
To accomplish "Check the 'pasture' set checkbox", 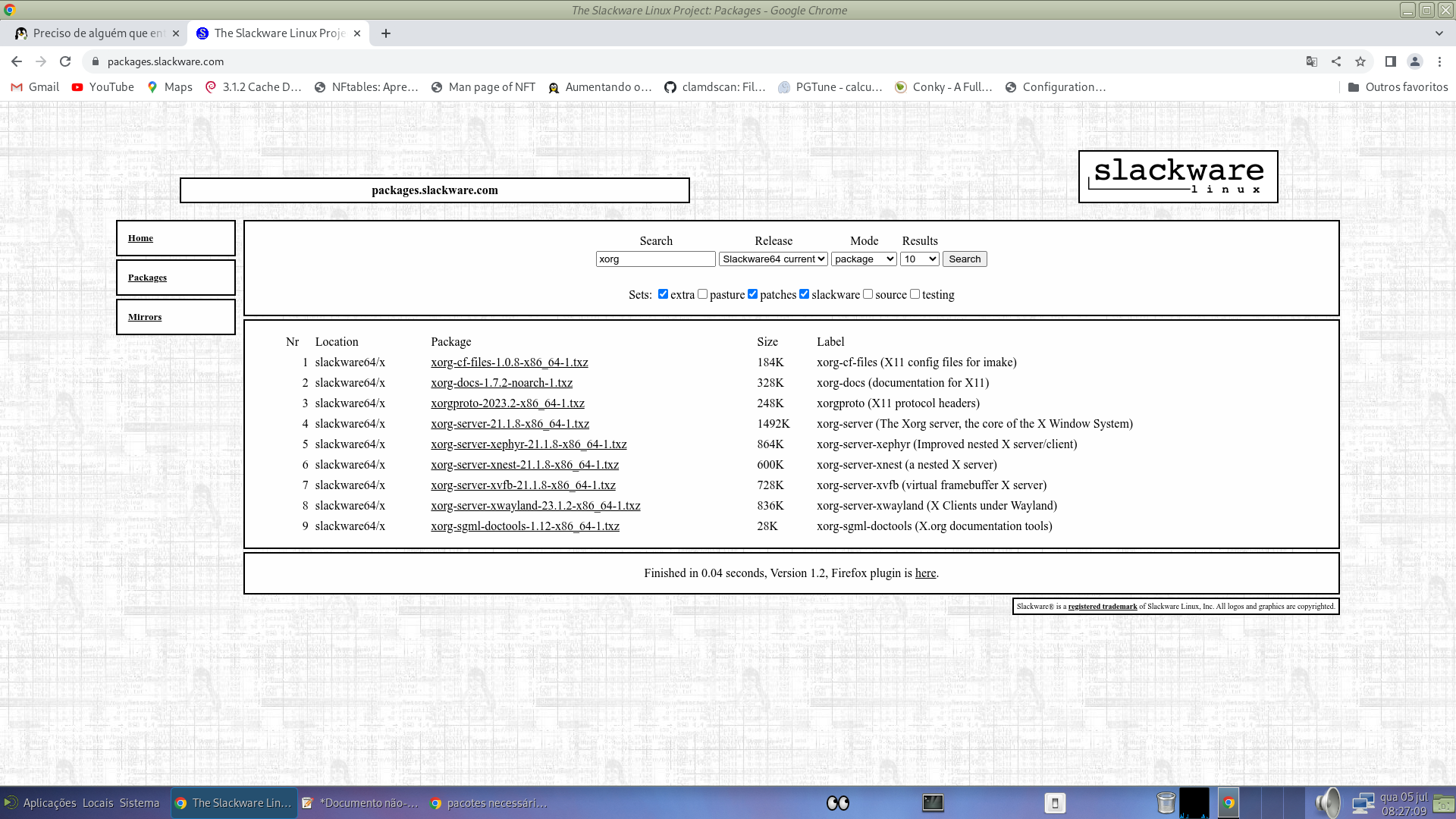I will click(x=702, y=294).
